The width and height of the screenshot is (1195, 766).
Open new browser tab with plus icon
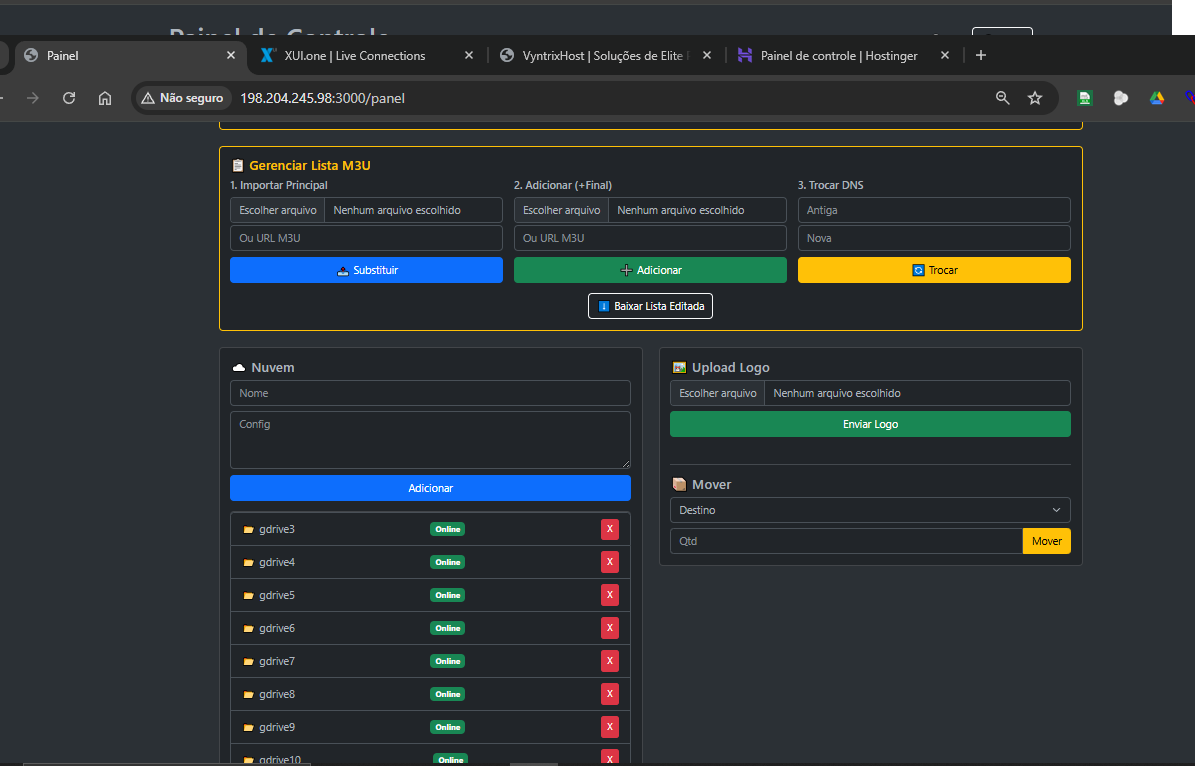tap(980, 56)
